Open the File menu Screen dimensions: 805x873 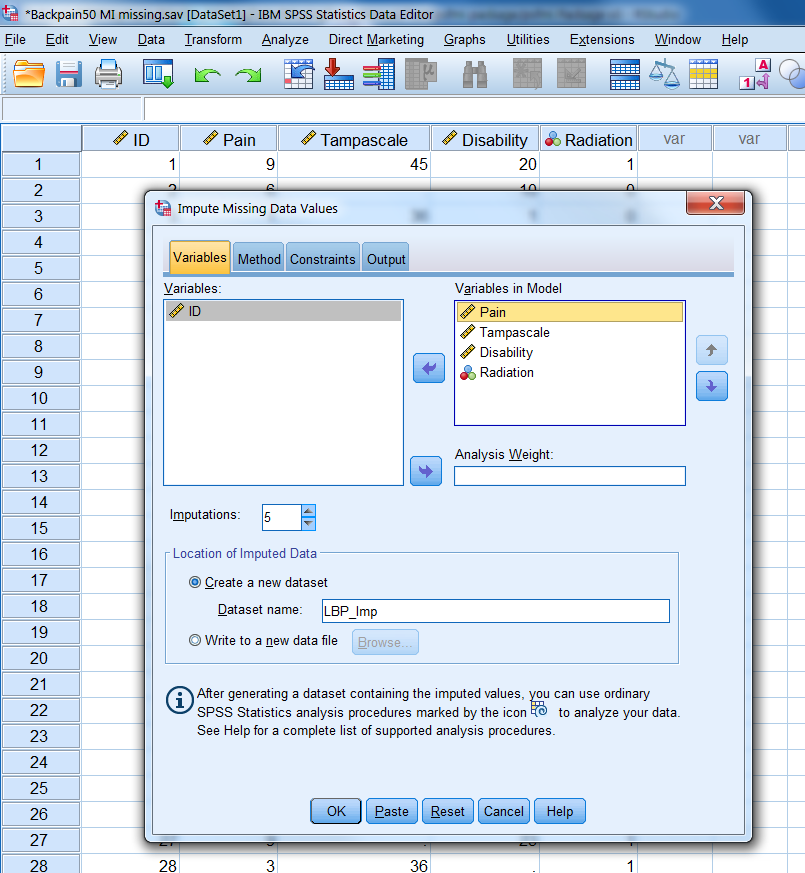click(x=15, y=40)
